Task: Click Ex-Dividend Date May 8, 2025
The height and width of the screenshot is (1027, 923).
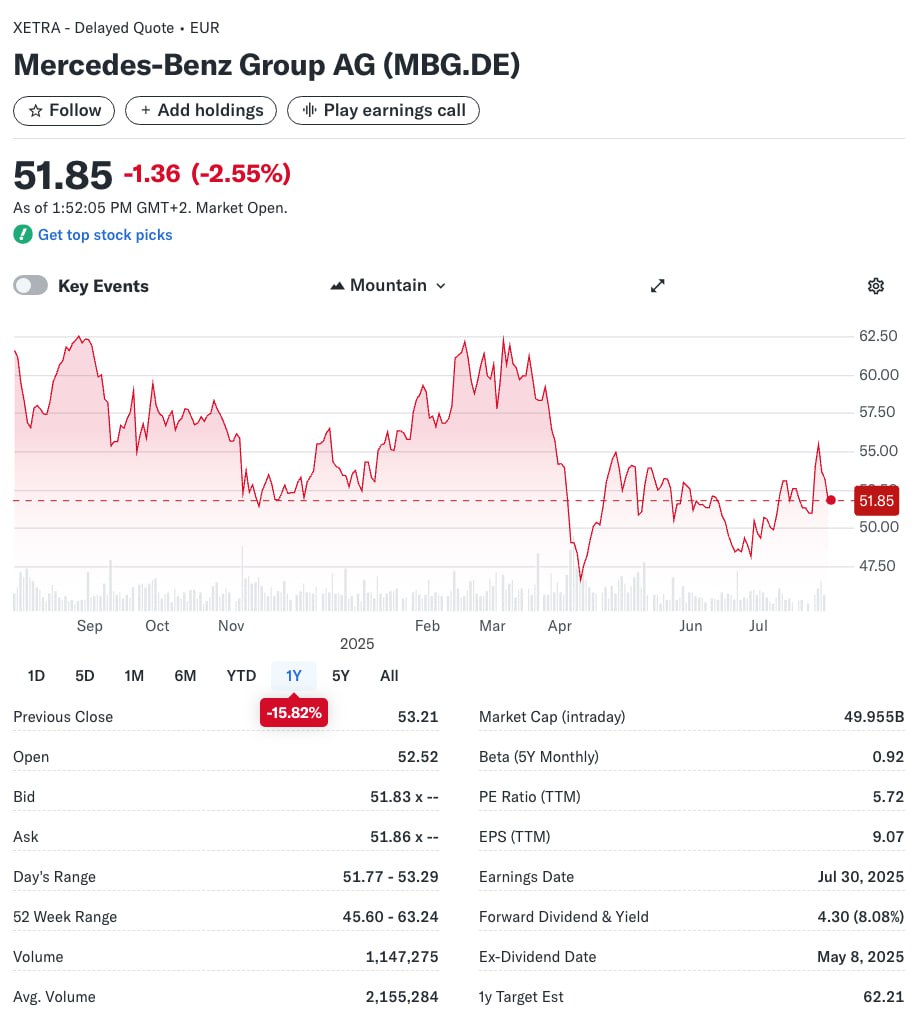Action: point(861,956)
